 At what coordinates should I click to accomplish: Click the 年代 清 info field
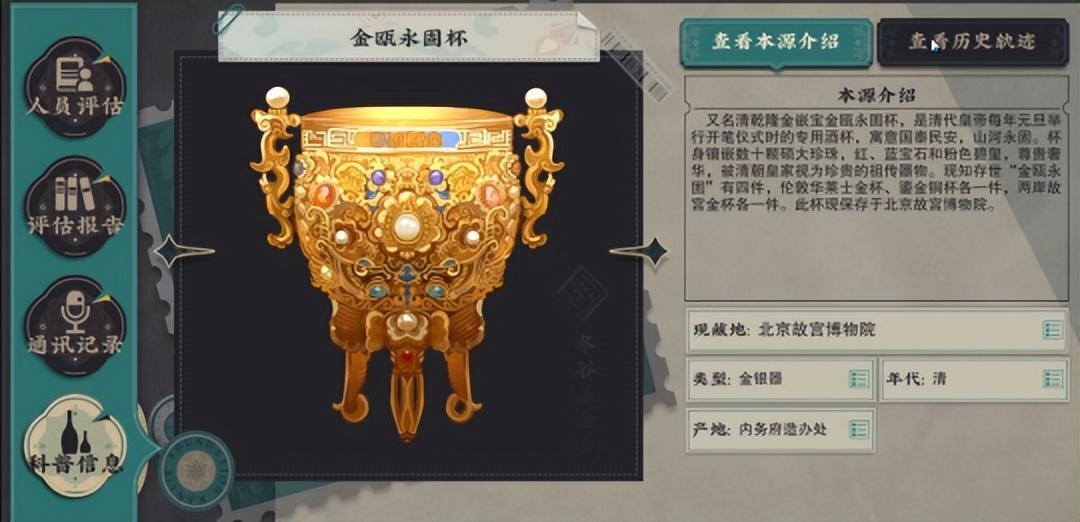pyautogui.click(x=974, y=379)
